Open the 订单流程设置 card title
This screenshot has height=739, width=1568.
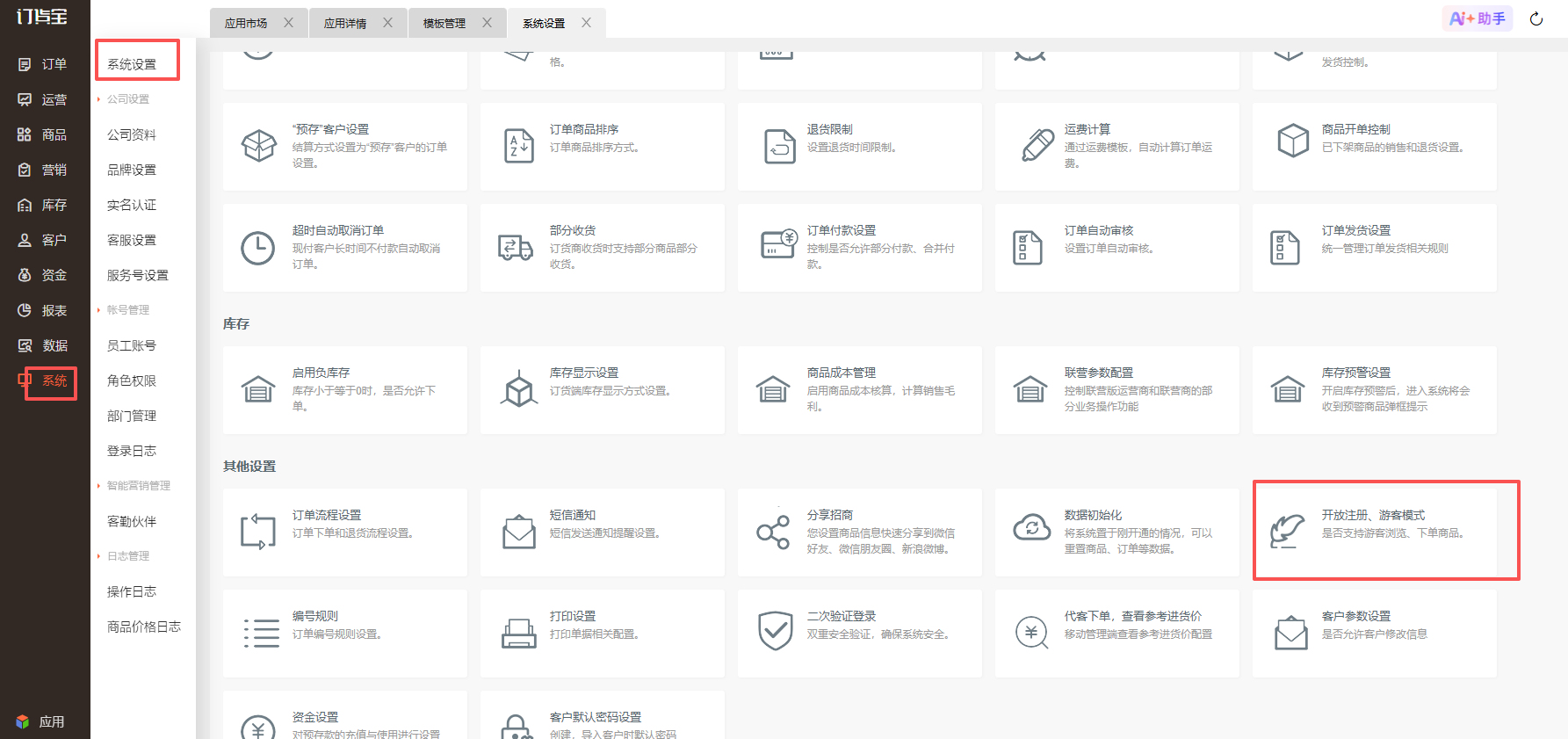coord(327,515)
